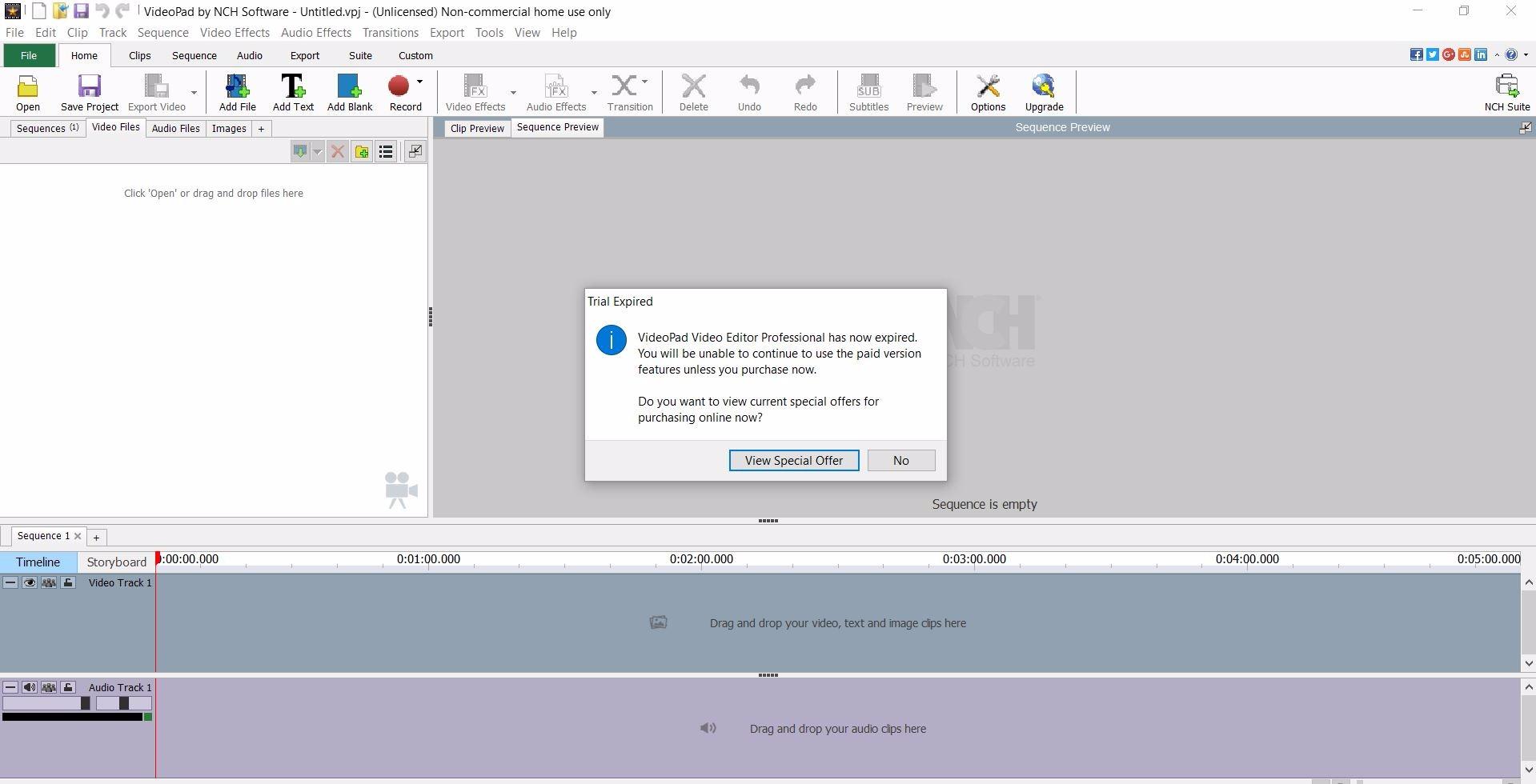
Task: Switch to Storyboard view tab
Action: (117, 562)
